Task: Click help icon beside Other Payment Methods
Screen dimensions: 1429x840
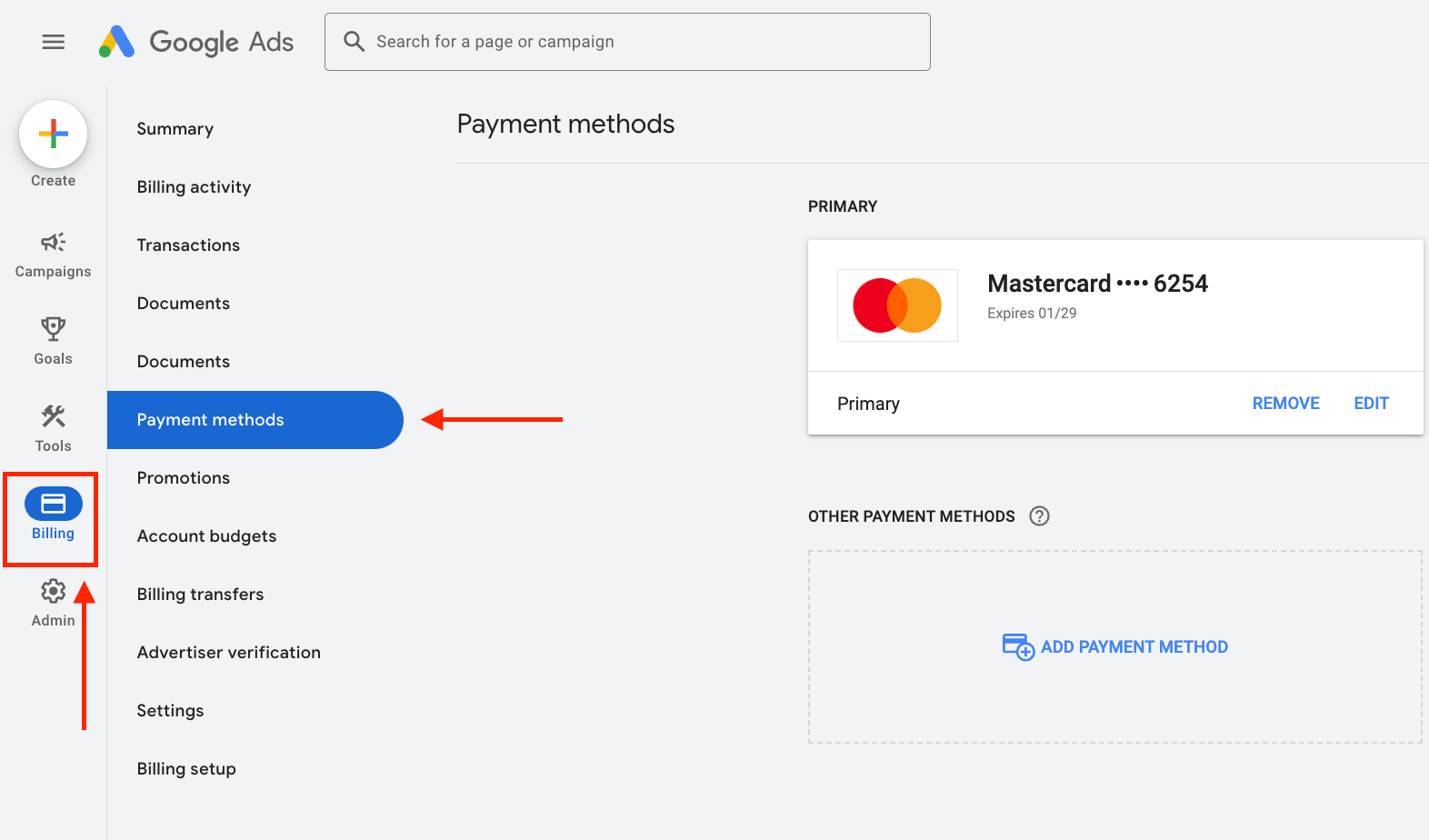Action: point(1039,516)
